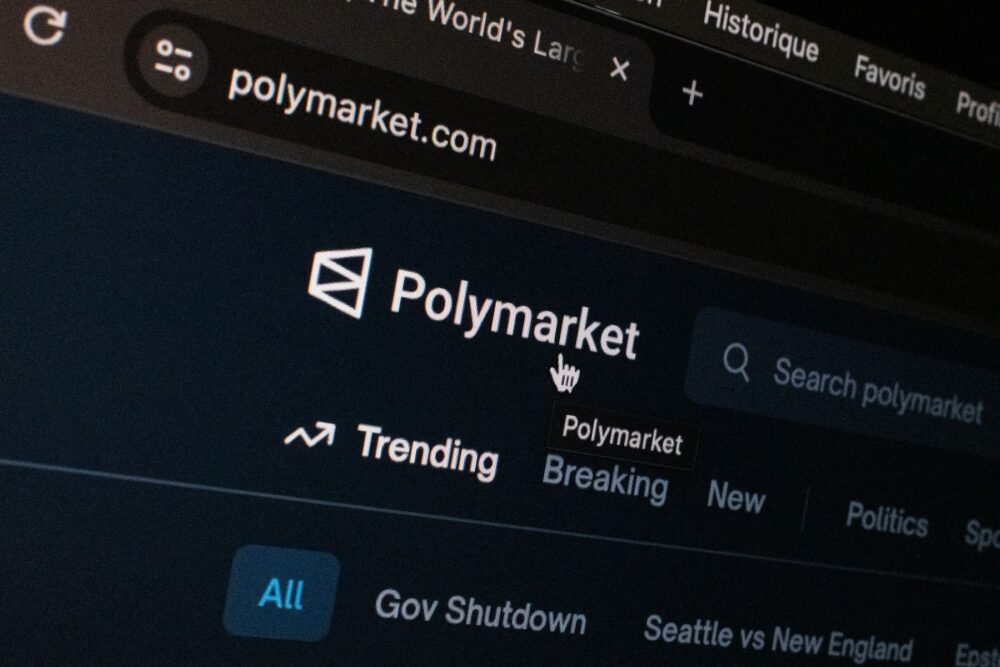Switch to the Breaking tab
Viewport: 1000px width, 667px height.
pyautogui.click(x=605, y=480)
